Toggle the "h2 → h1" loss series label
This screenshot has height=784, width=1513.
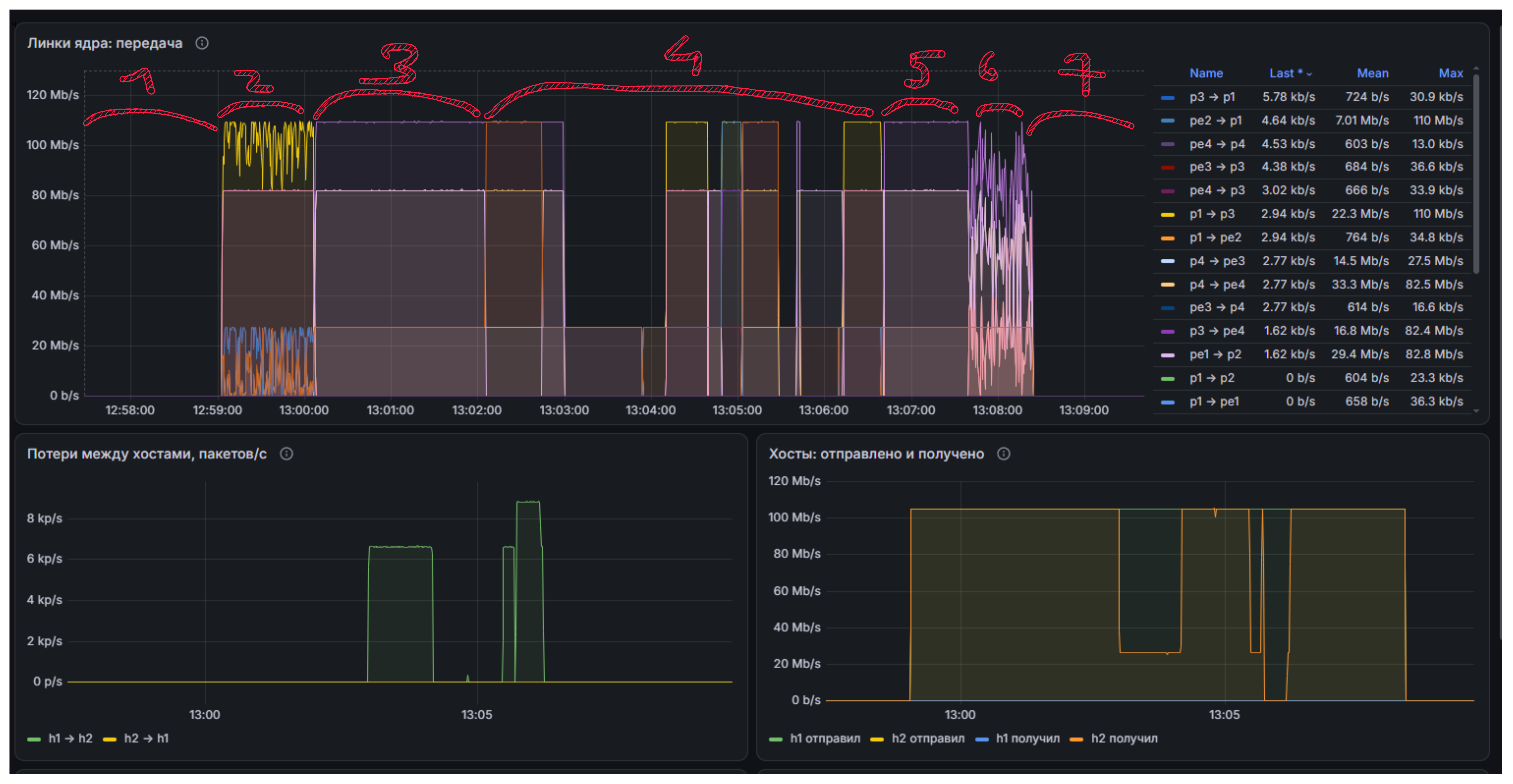coord(146,738)
